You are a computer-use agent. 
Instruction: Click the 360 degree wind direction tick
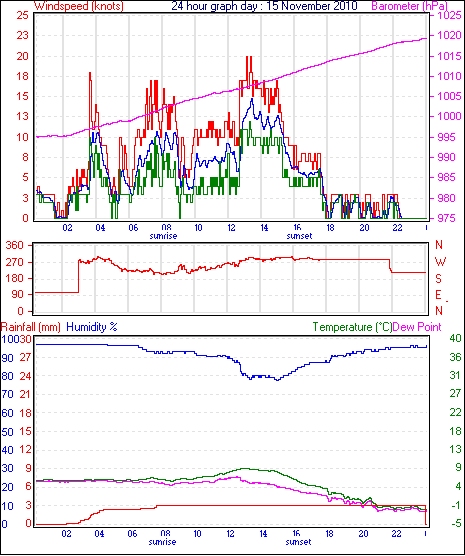click(x=15, y=245)
